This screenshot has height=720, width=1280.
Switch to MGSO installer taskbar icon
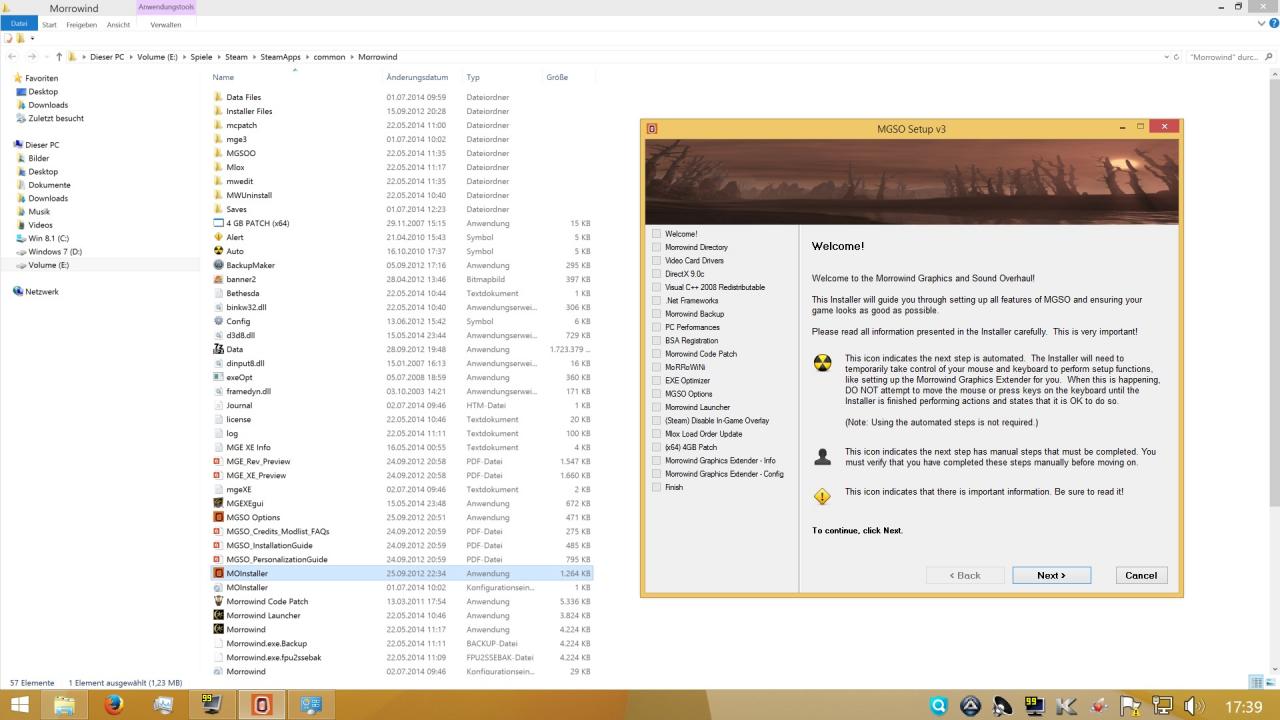tap(262, 705)
